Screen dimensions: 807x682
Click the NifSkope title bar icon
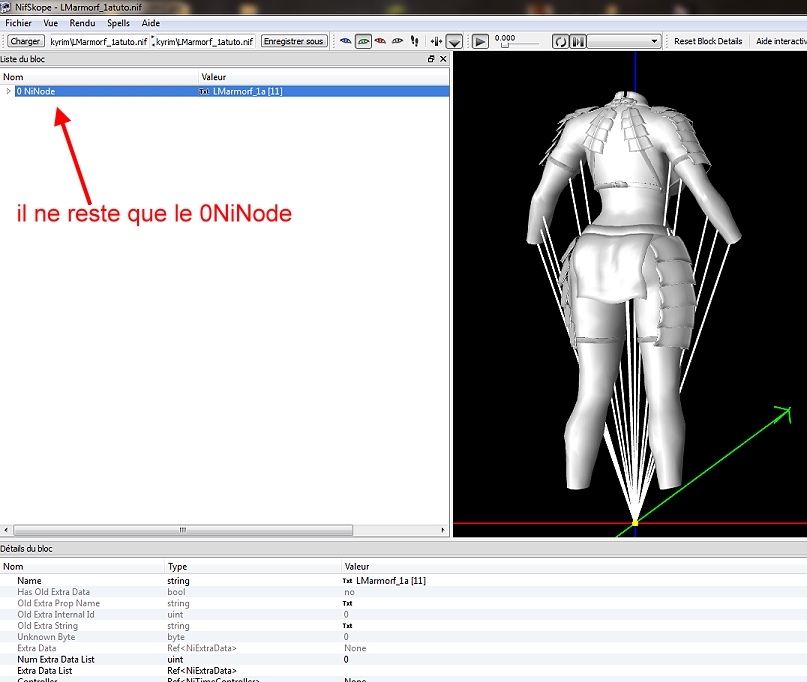click(x=6, y=7)
